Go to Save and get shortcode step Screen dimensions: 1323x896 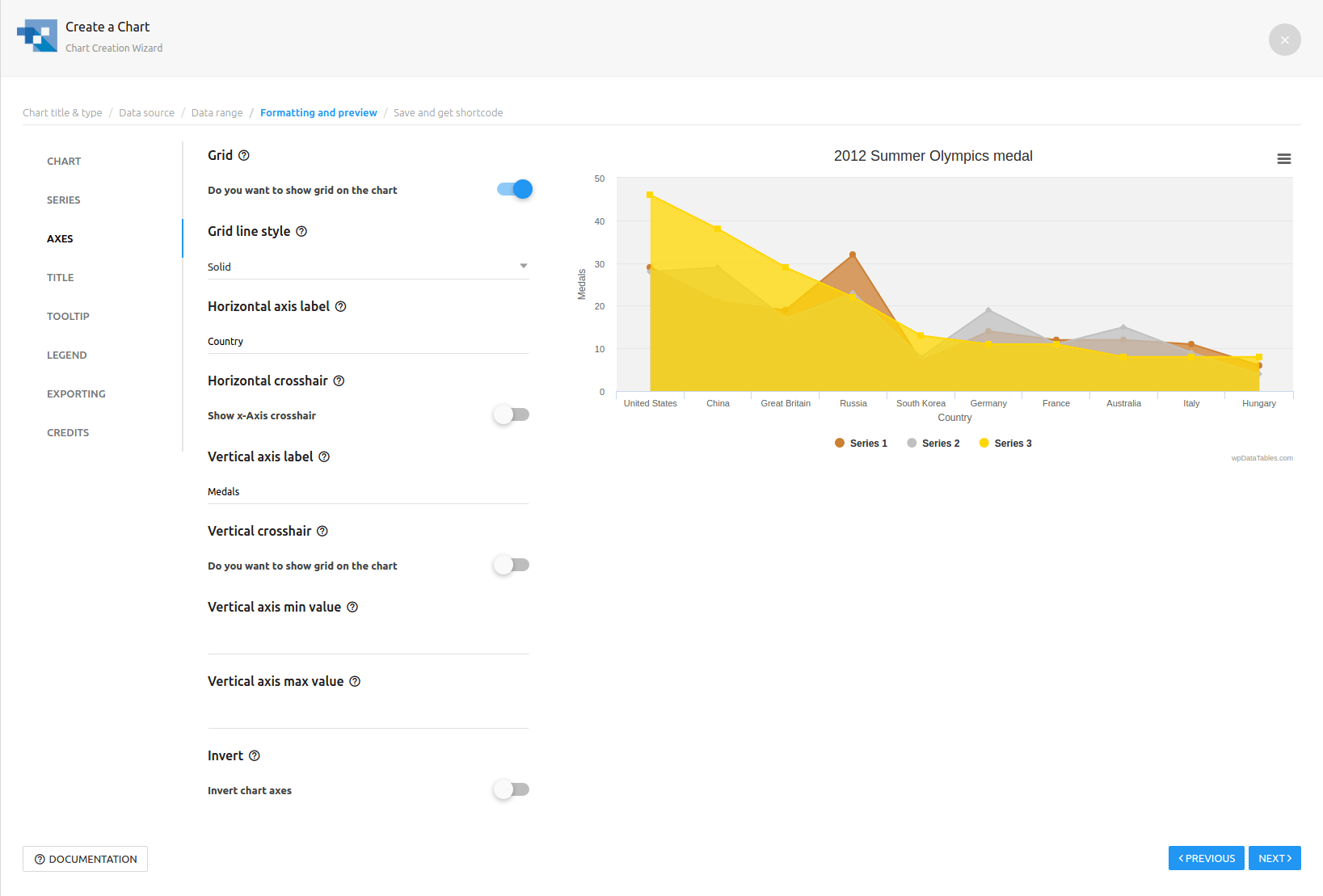point(448,112)
